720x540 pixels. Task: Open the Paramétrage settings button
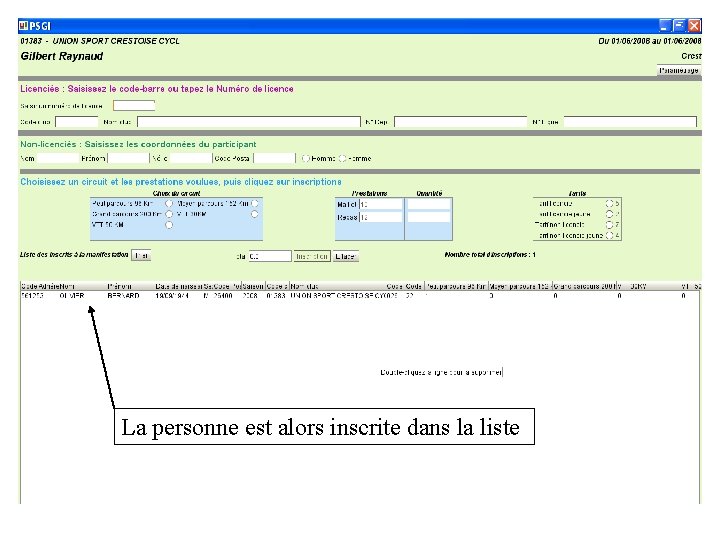pos(679,70)
